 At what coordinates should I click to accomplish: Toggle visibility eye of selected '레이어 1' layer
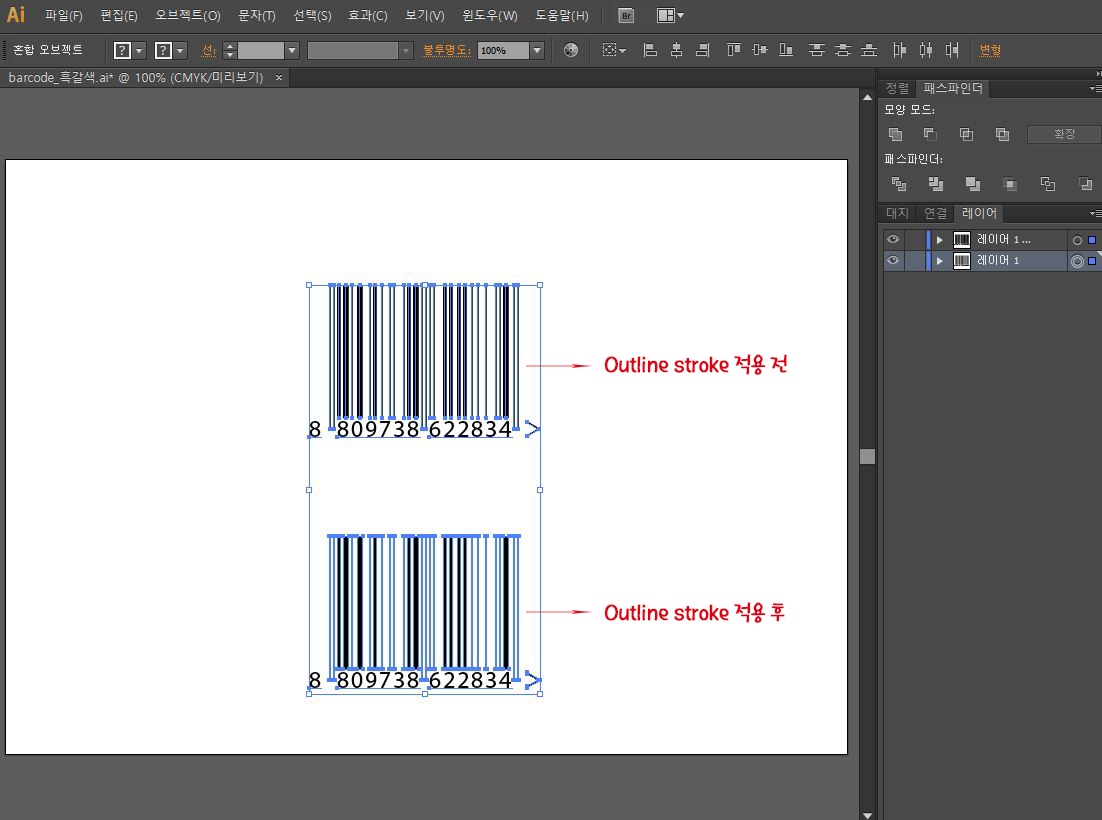pyautogui.click(x=893, y=261)
